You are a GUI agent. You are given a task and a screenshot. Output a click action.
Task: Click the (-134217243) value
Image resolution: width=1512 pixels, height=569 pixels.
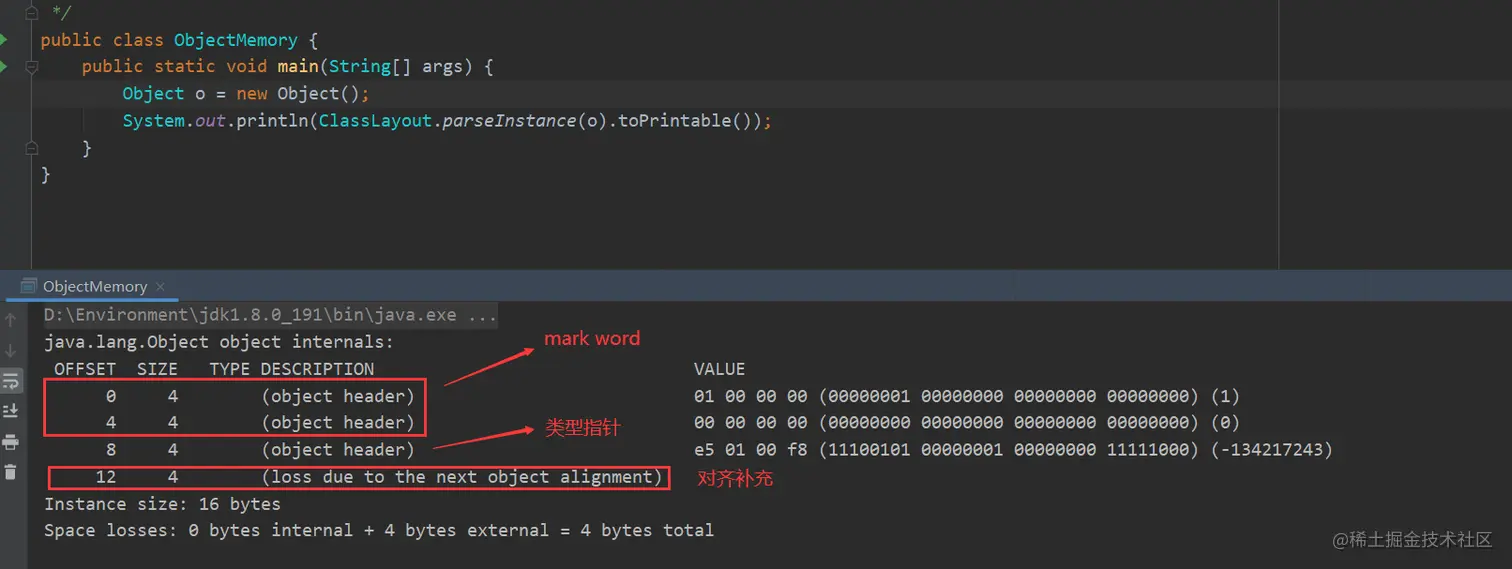click(x=1271, y=450)
